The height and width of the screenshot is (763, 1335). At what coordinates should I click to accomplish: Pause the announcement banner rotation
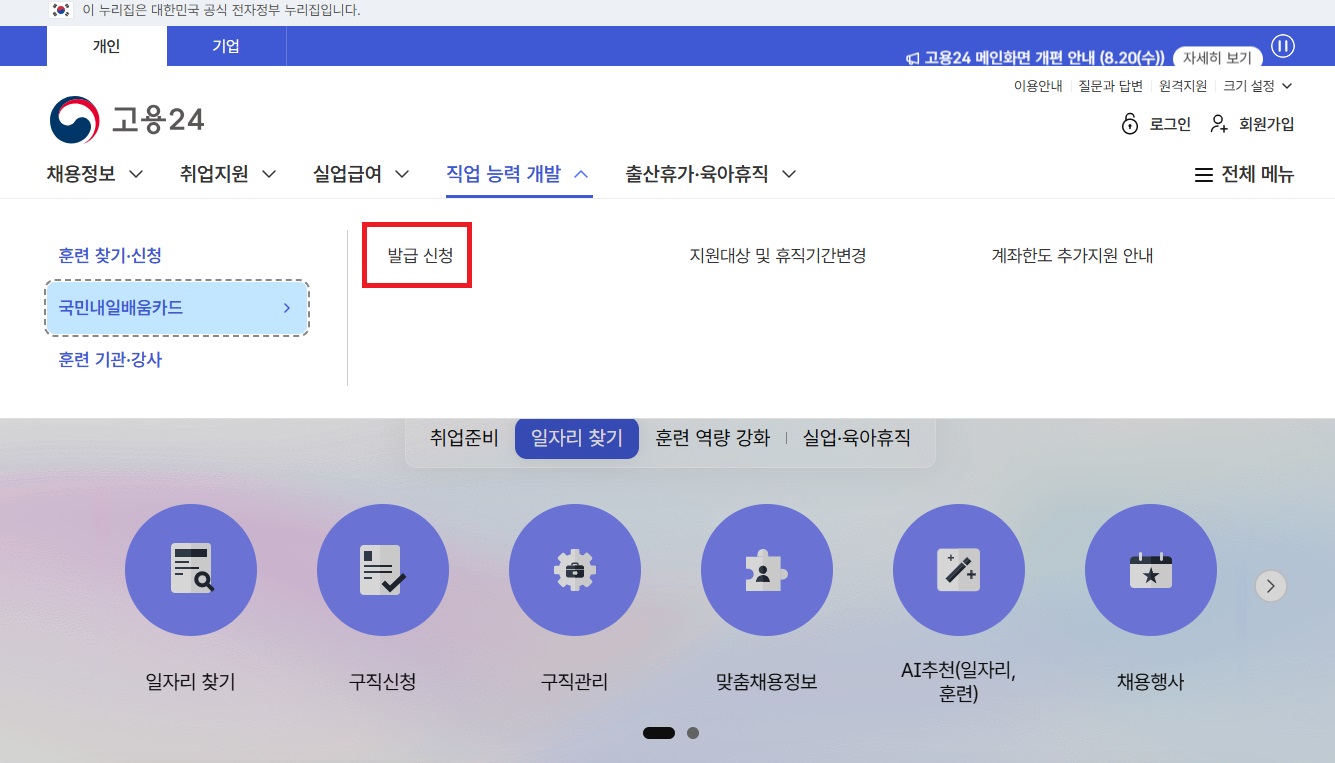click(x=1282, y=46)
